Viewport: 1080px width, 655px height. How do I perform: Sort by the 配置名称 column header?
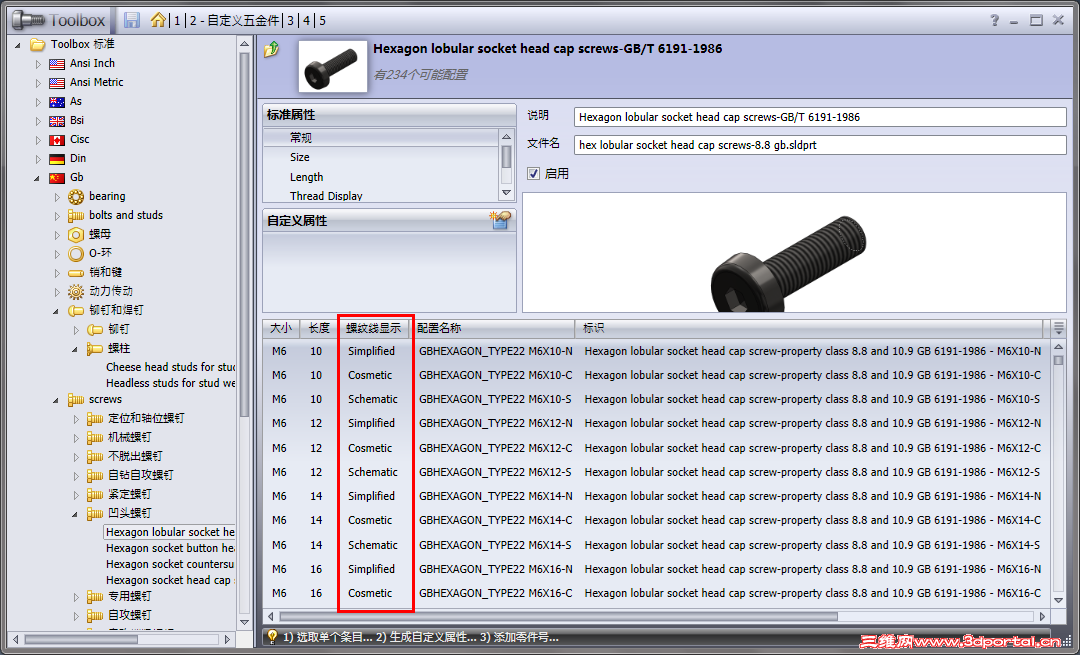click(492, 328)
